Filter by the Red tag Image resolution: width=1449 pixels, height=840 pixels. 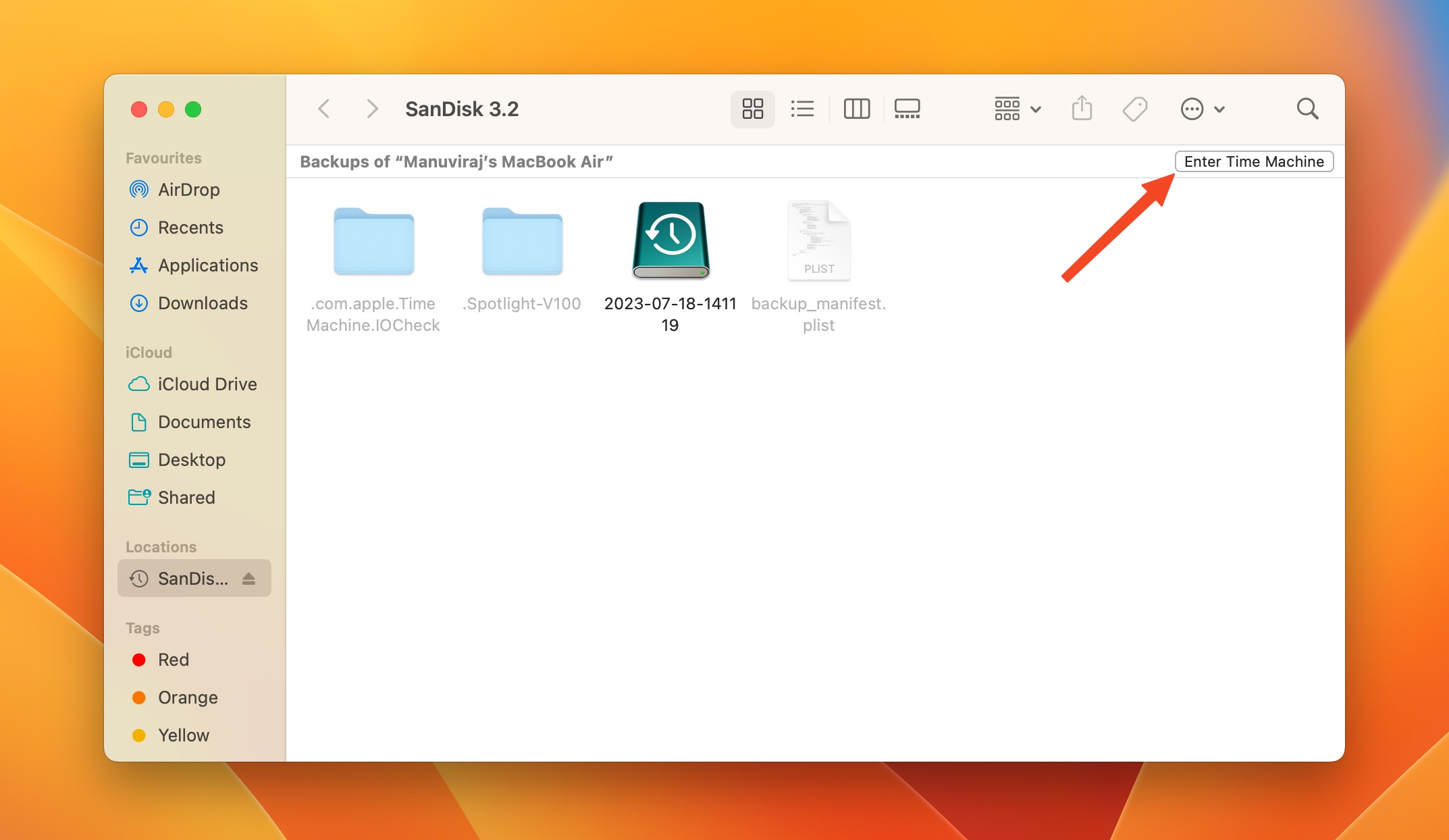point(194,660)
